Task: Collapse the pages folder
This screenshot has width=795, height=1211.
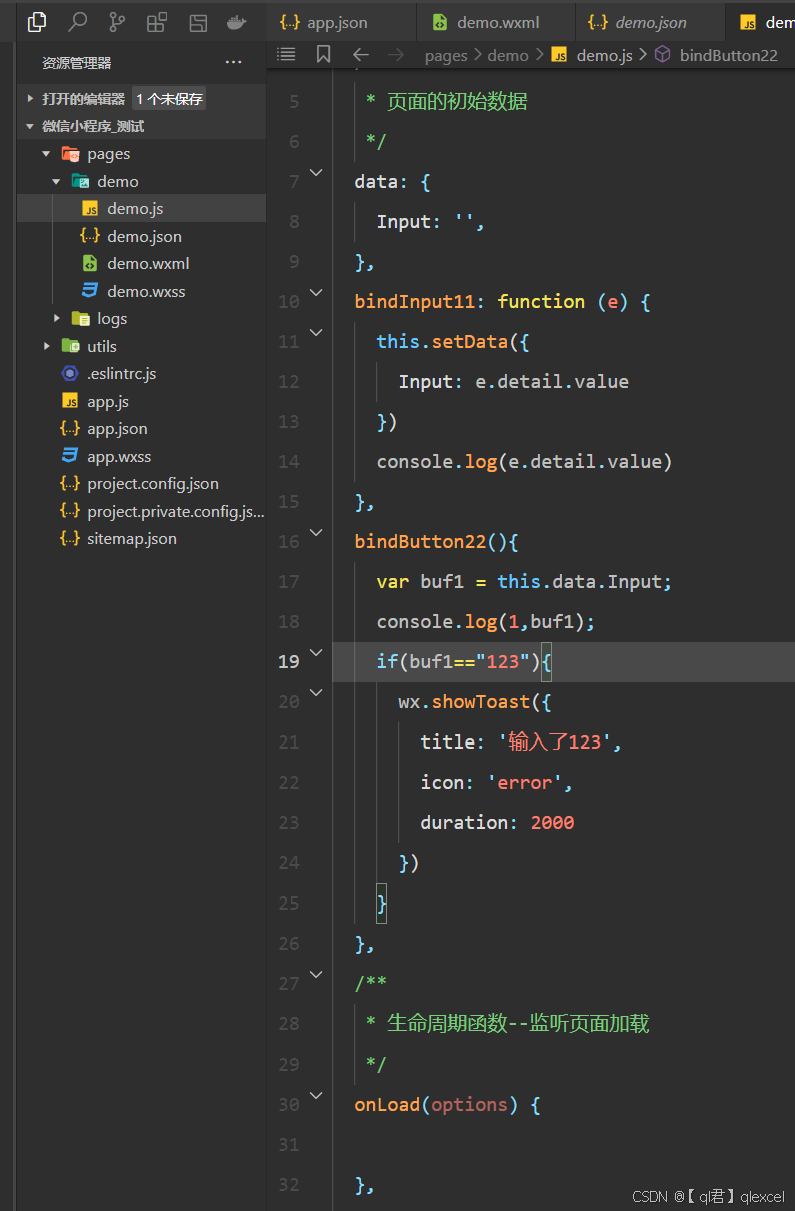Action: [x=46, y=154]
